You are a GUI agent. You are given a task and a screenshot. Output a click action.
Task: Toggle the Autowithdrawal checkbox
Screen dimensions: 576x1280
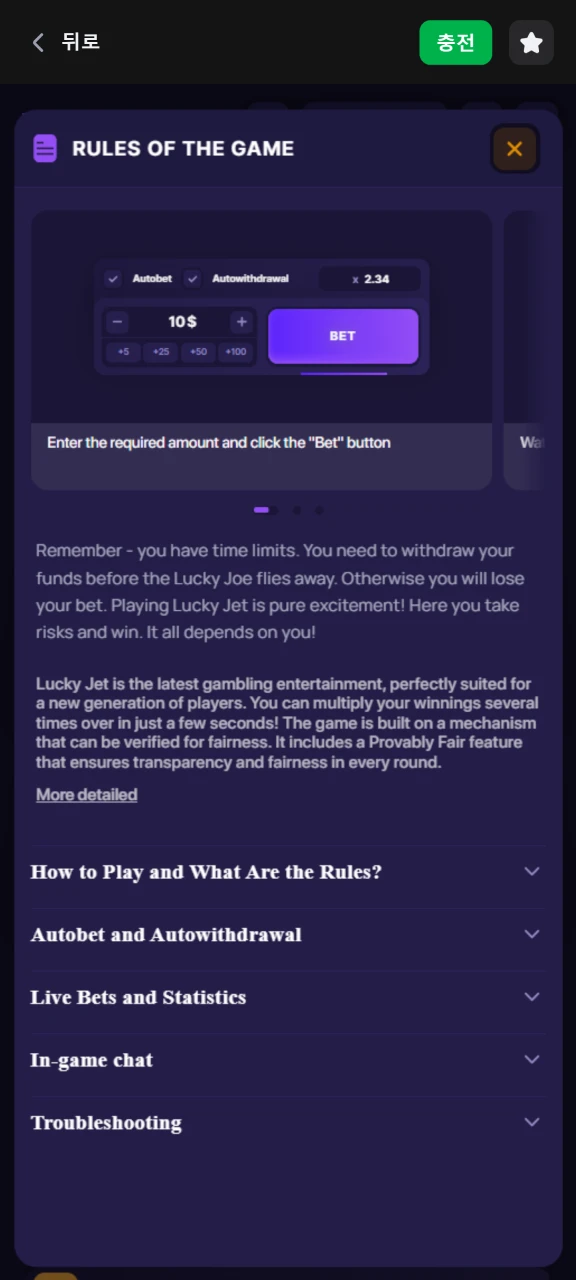[193, 279]
